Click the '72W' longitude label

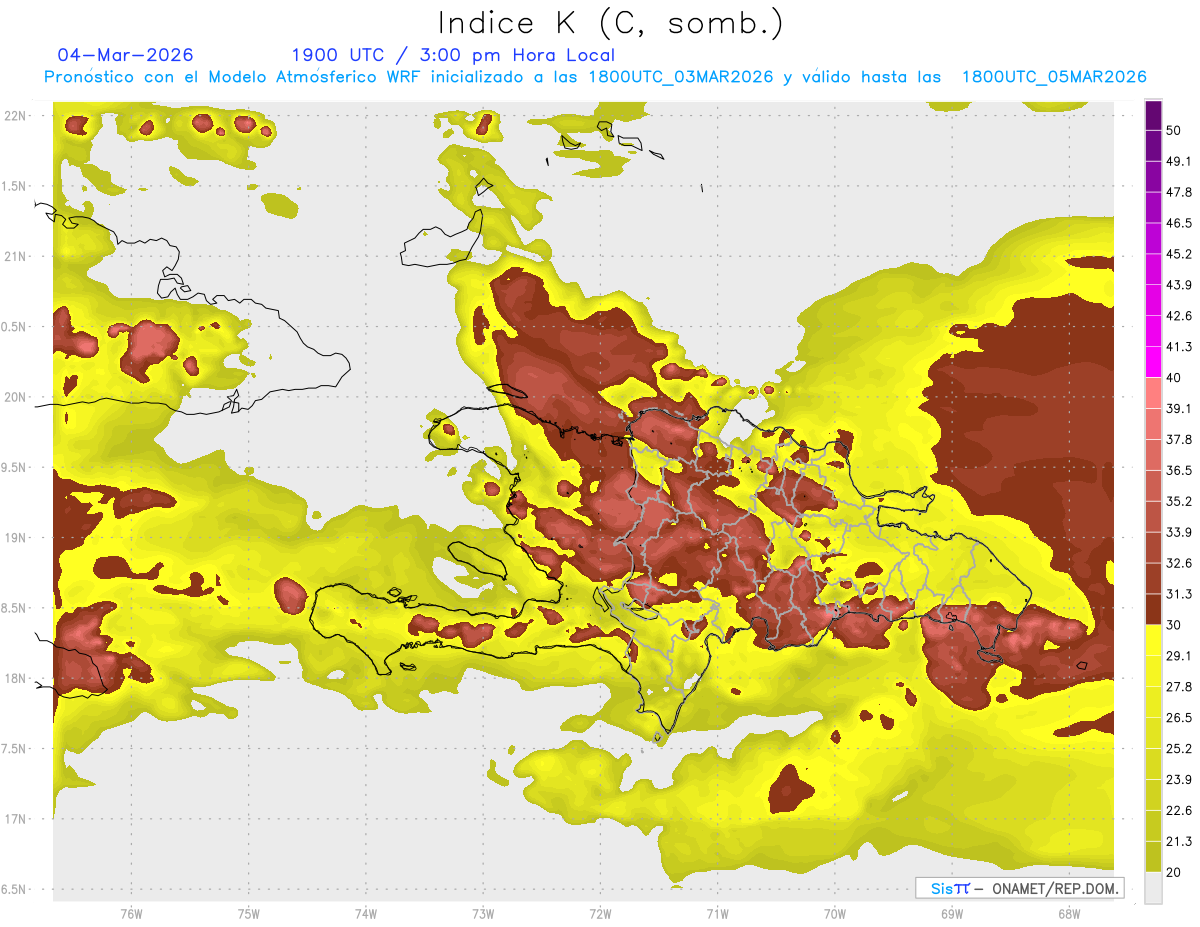pyautogui.click(x=600, y=913)
